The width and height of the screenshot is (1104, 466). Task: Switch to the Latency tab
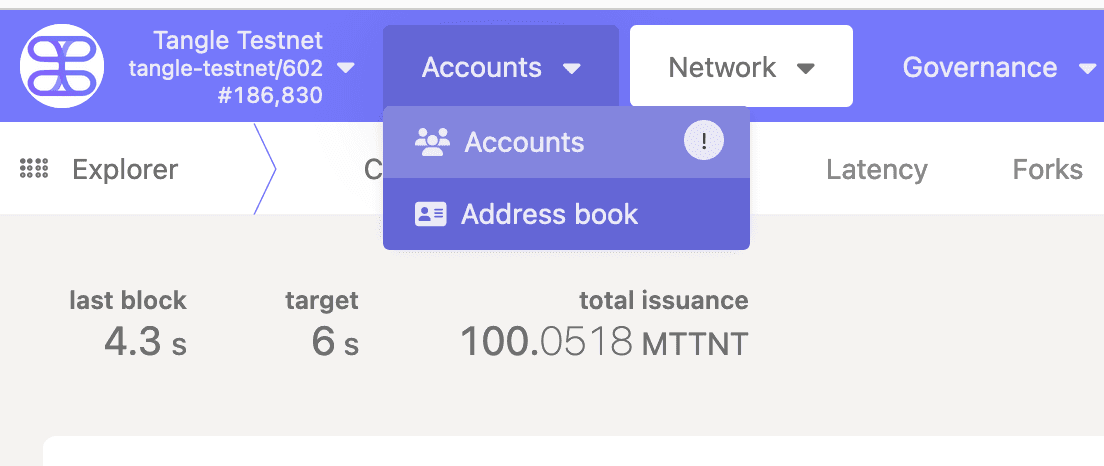click(x=877, y=170)
